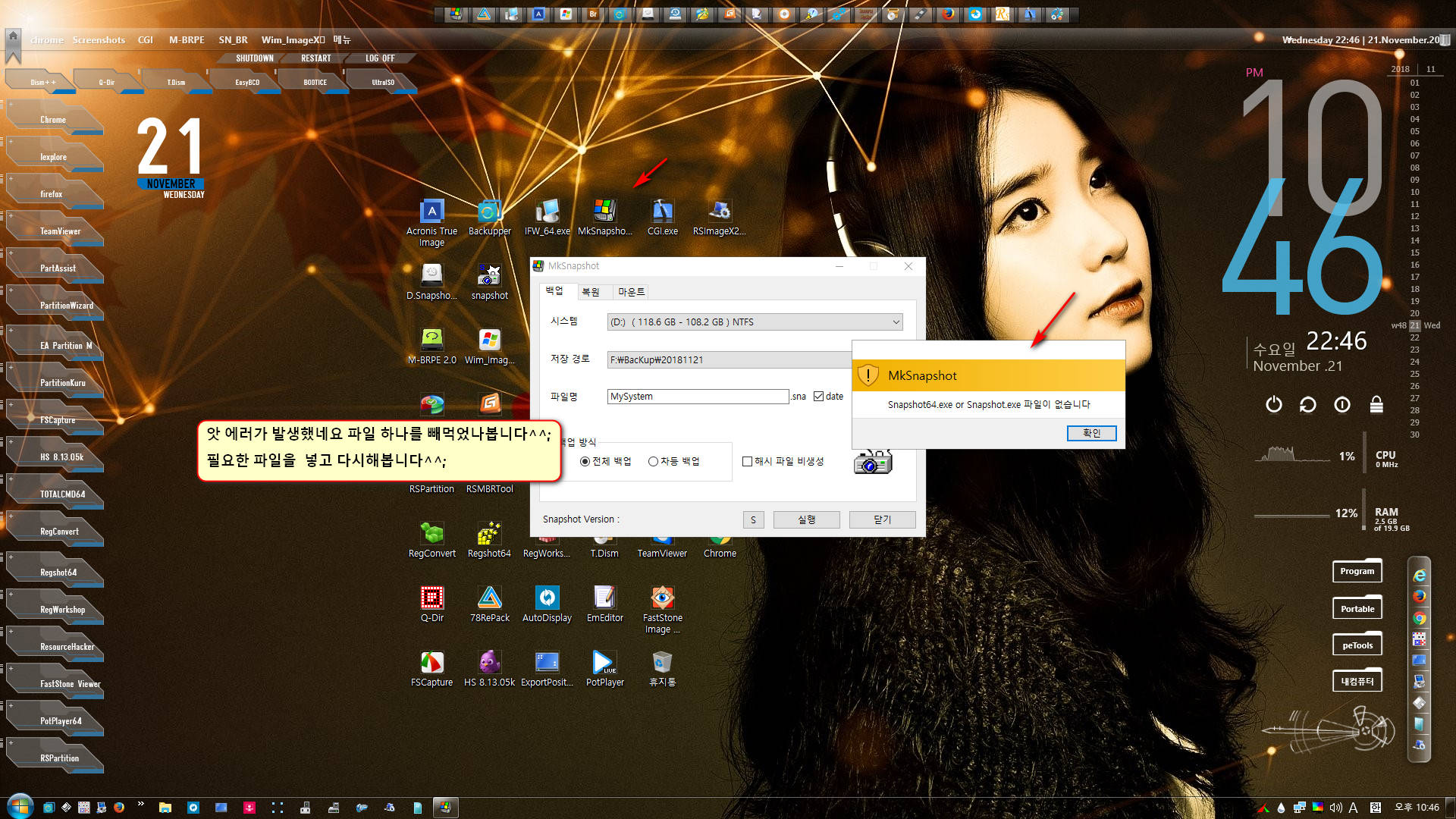
Task: Open the M-BRPE menu in top bar
Action: (187, 39)
